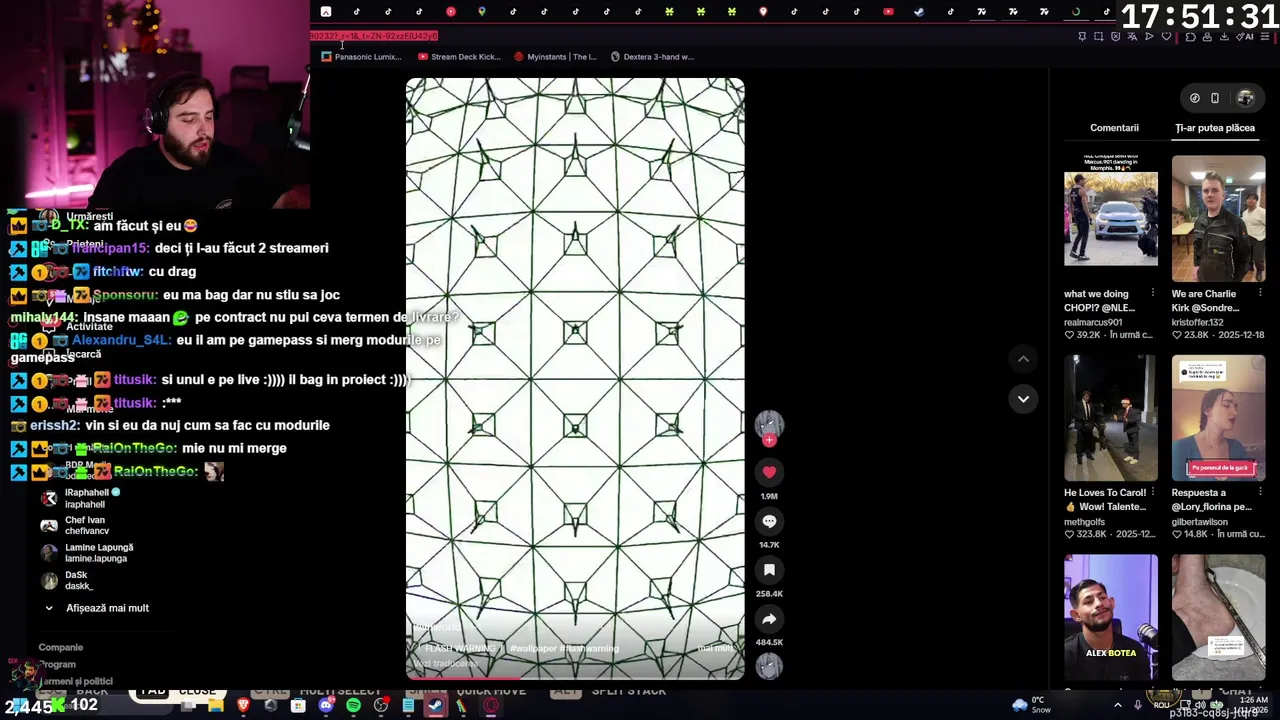
Task: Open the Panasonic Lumix bookmark
Action: click(x=361, y=57)
